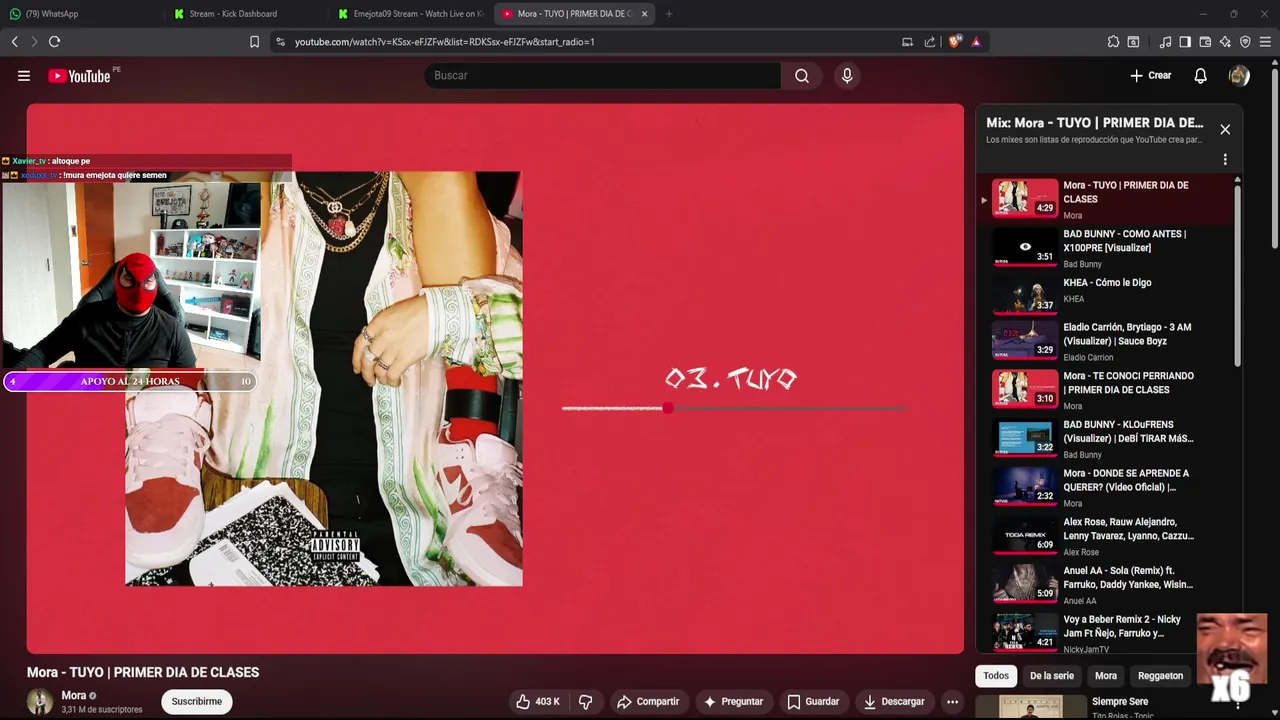Go forward with browser forward arrow
The width and height of the screenshot is (1280, 720).
click(34, 42)
